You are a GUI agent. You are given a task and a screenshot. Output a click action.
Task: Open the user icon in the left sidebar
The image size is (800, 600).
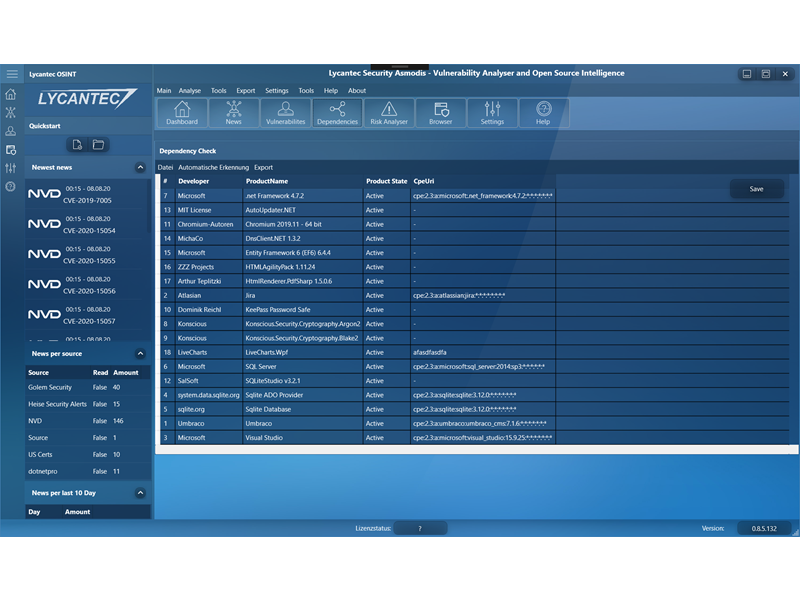[11, 131]
